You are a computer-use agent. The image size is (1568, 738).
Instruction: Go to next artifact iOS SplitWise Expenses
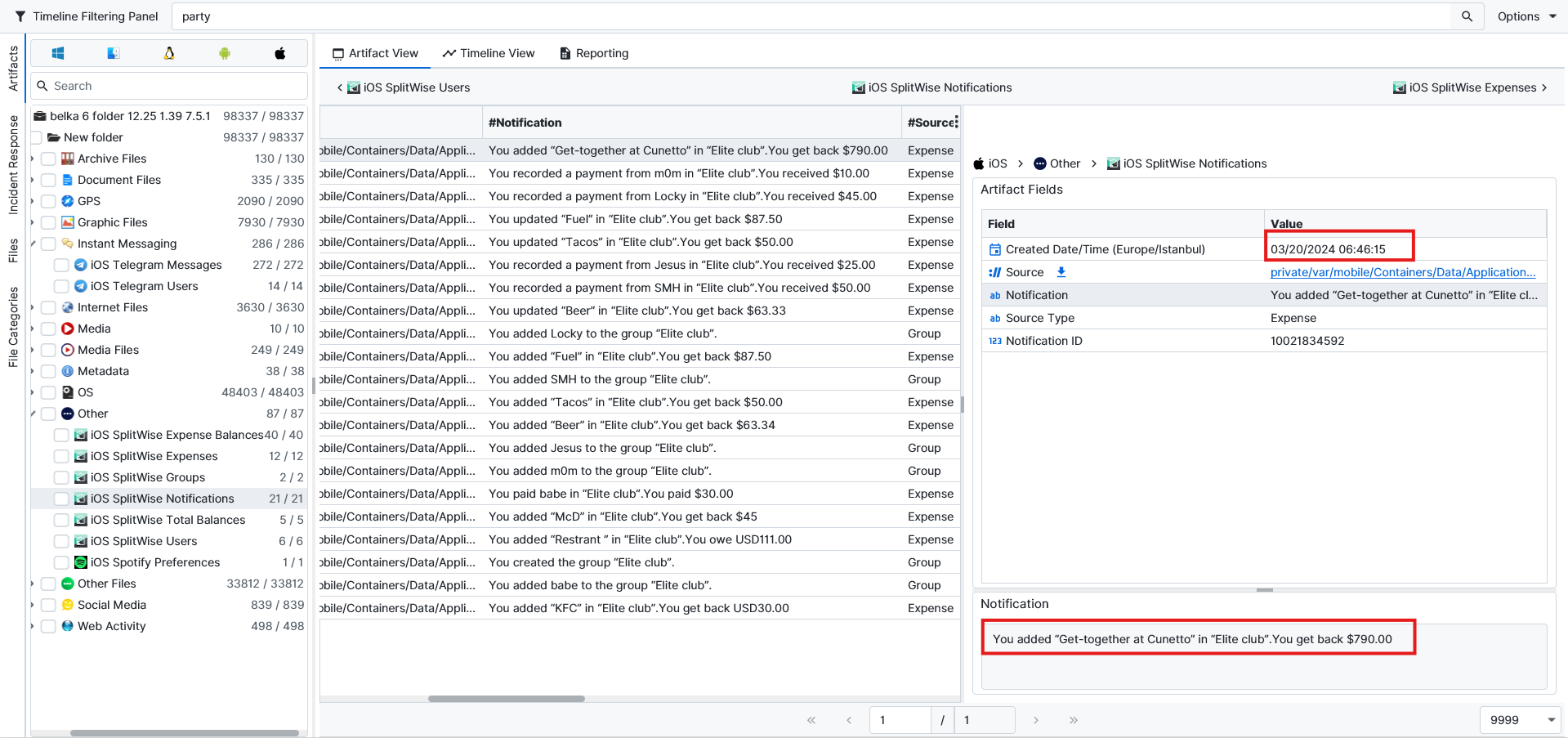1470,87
